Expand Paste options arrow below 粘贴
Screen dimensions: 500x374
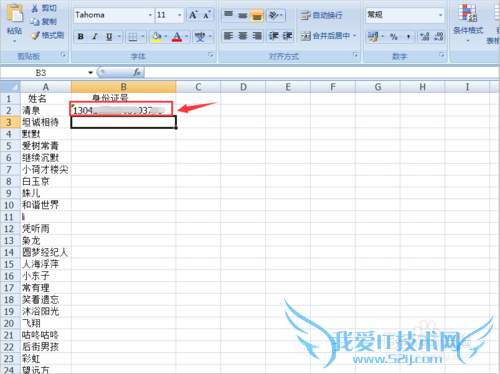(x=14, y=41)
